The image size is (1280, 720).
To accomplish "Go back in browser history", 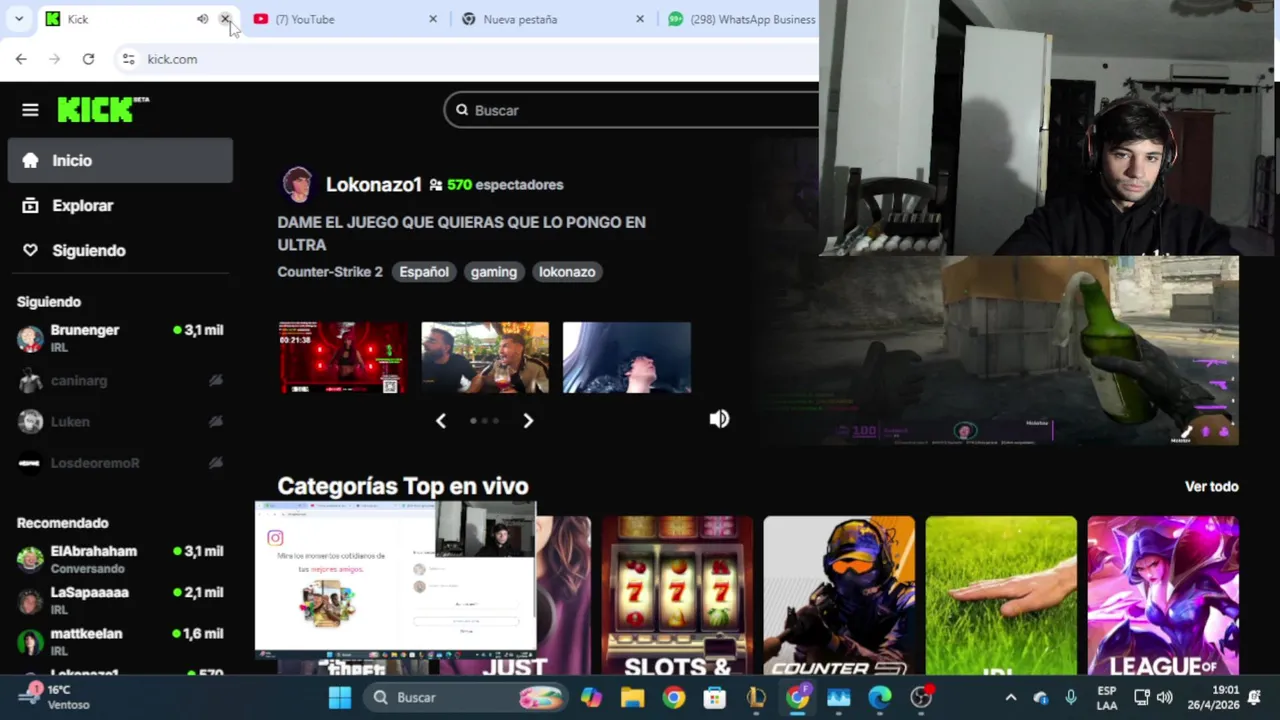I will coord(21,59).
